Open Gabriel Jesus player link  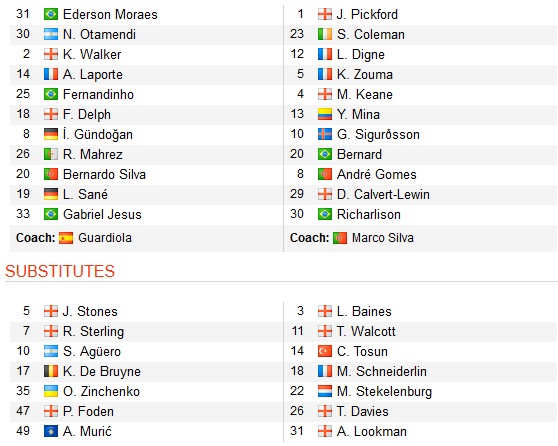tap(102, 214)
